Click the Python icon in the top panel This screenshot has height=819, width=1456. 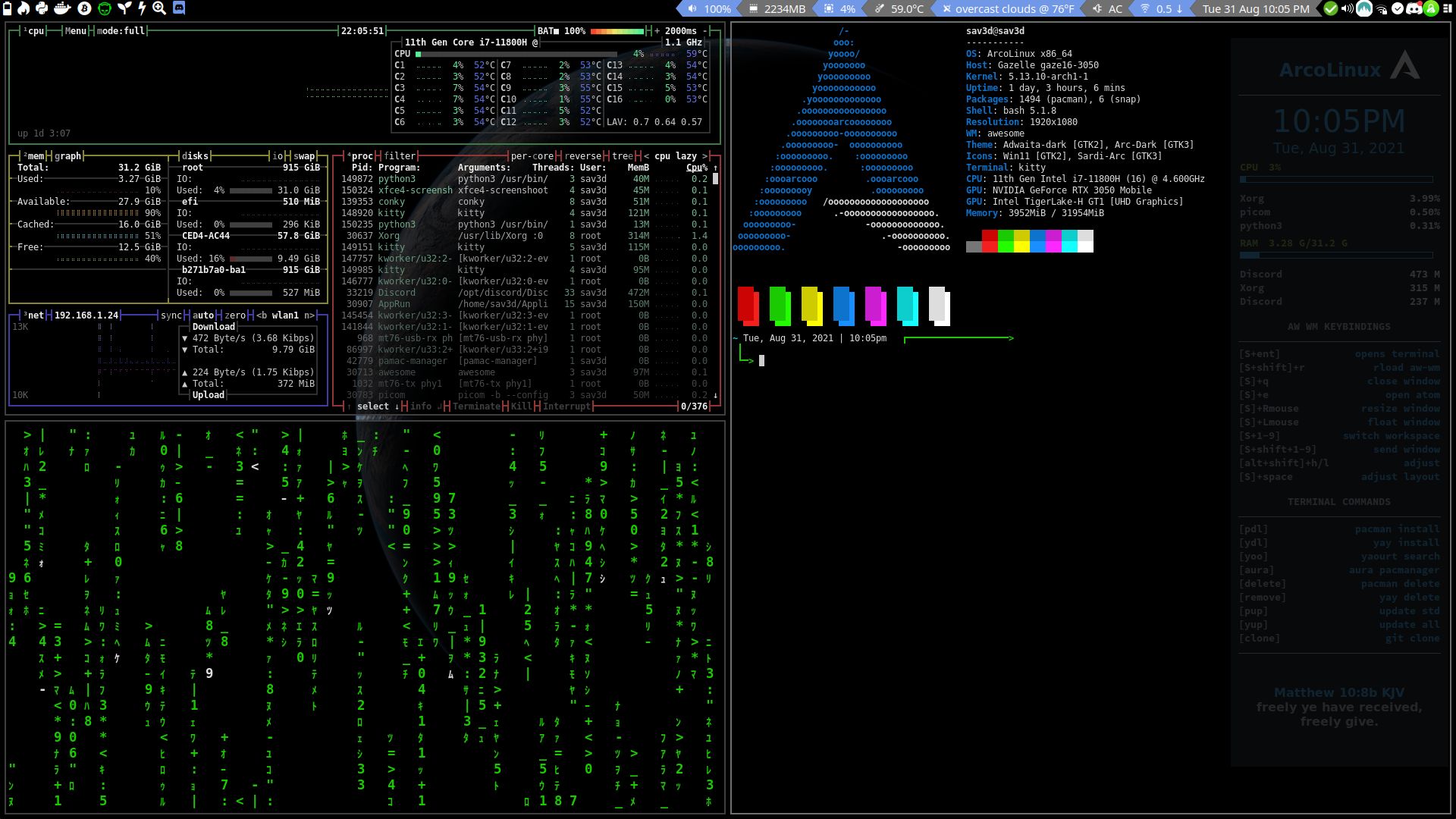point(42,8)
